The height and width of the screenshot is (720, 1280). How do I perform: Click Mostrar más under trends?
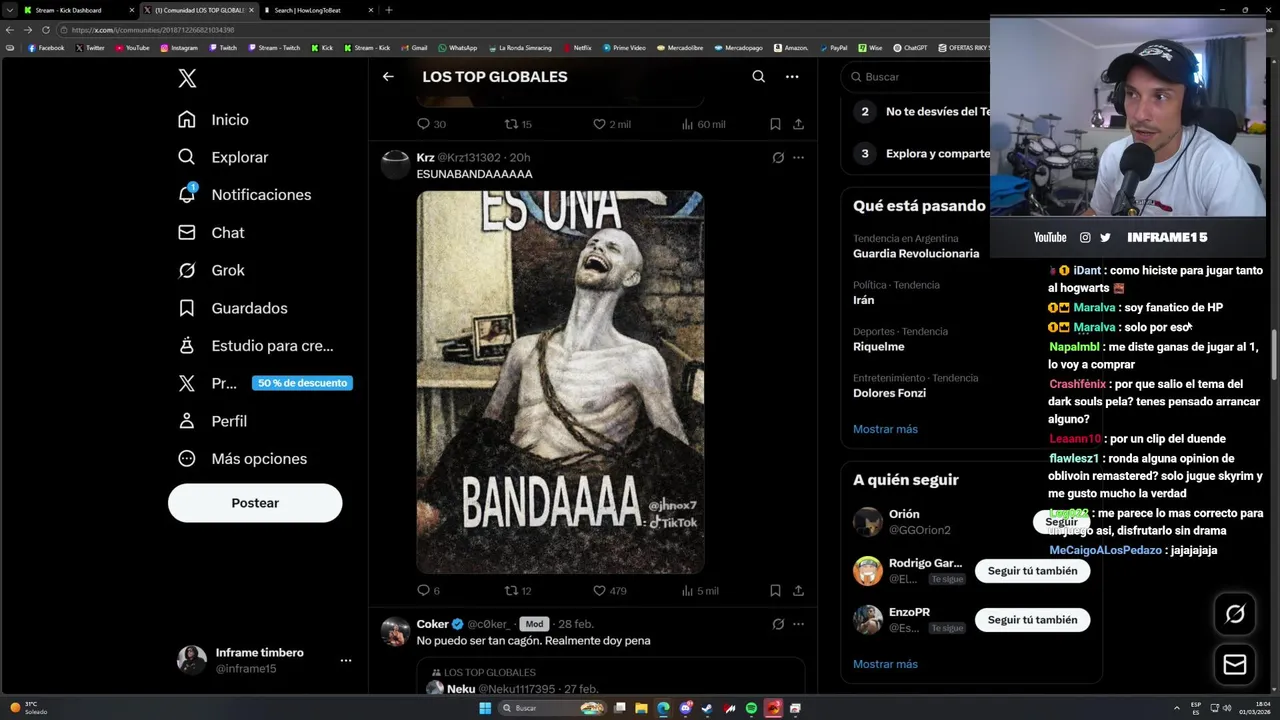click(x=885, y=429)
